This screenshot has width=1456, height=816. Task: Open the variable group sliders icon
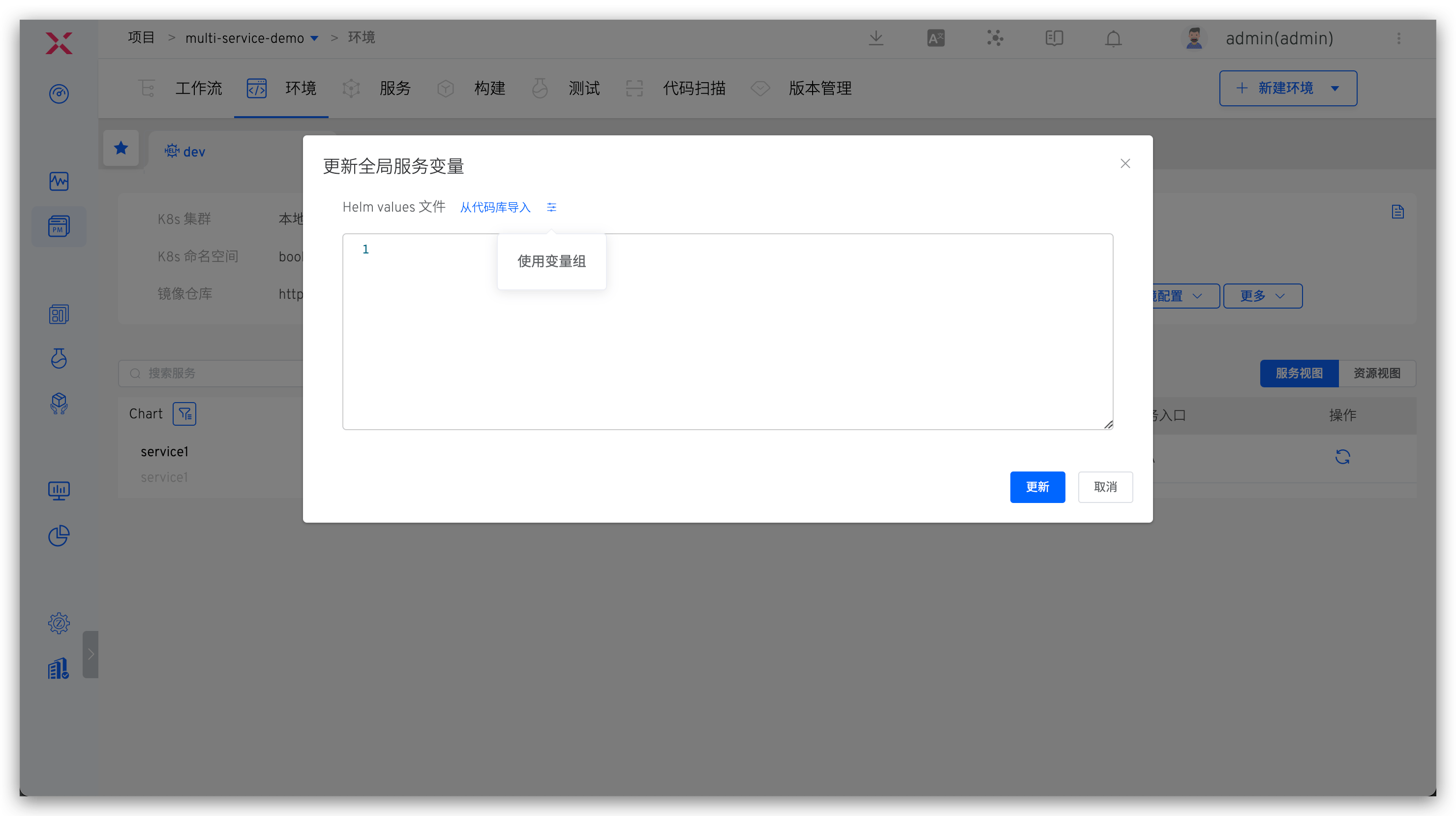[x=551, y=207]
